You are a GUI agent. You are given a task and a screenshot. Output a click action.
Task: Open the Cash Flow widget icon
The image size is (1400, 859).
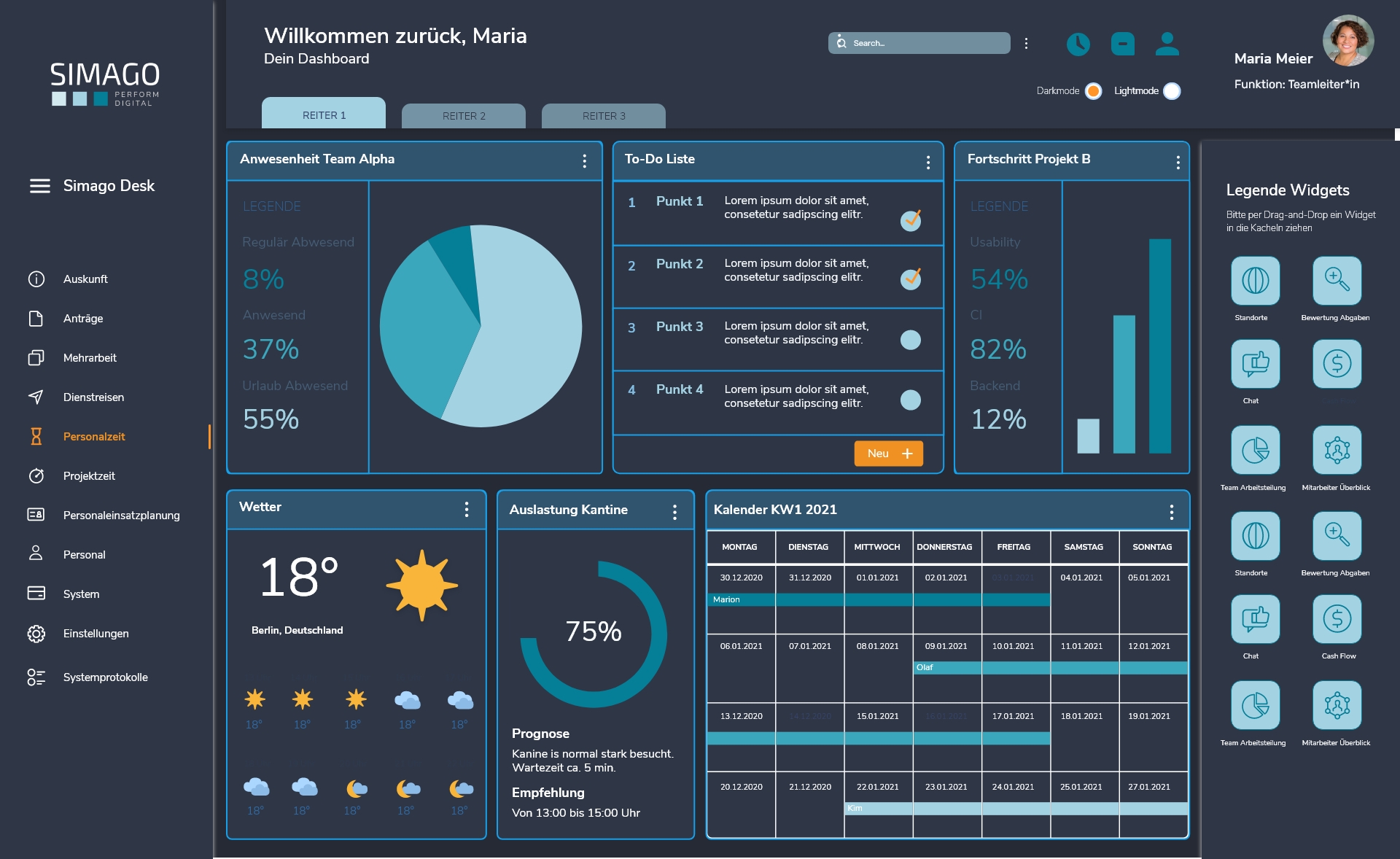(x=1337, y=619)
